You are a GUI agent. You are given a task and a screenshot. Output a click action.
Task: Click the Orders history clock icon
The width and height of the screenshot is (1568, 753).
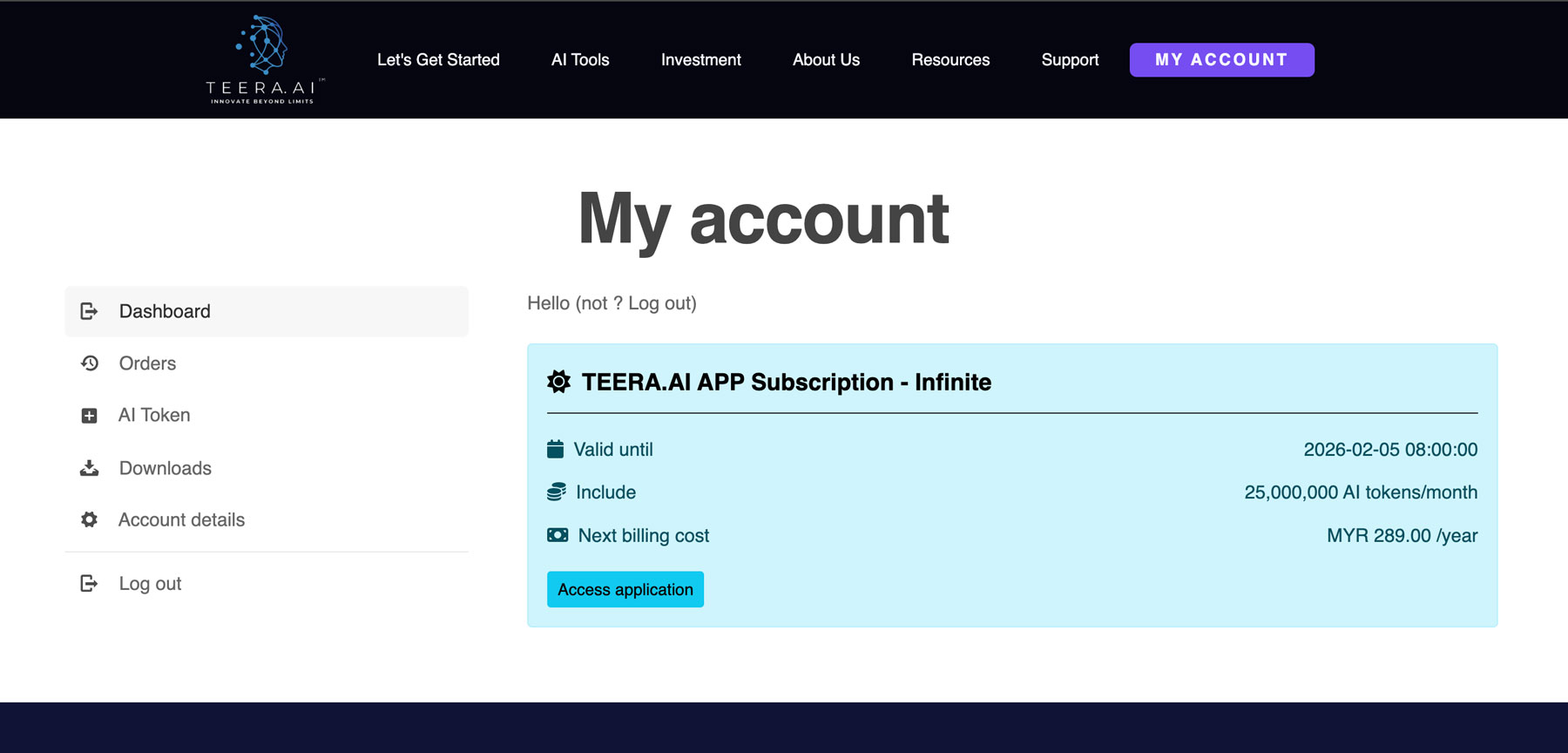coord(90,363)
